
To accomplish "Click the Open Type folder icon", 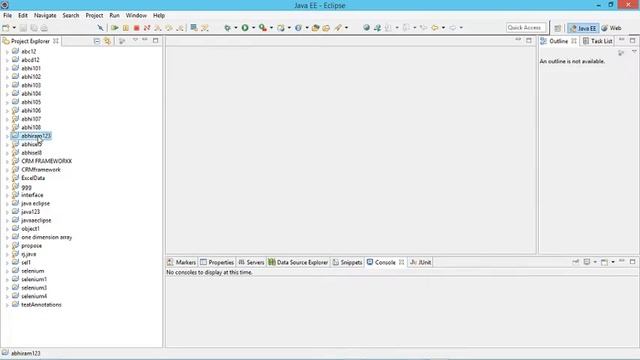I will coord(316,28).
